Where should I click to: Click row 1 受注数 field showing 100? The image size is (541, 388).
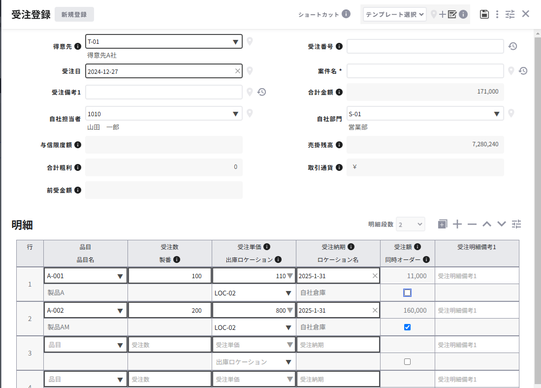pos(169,276)
